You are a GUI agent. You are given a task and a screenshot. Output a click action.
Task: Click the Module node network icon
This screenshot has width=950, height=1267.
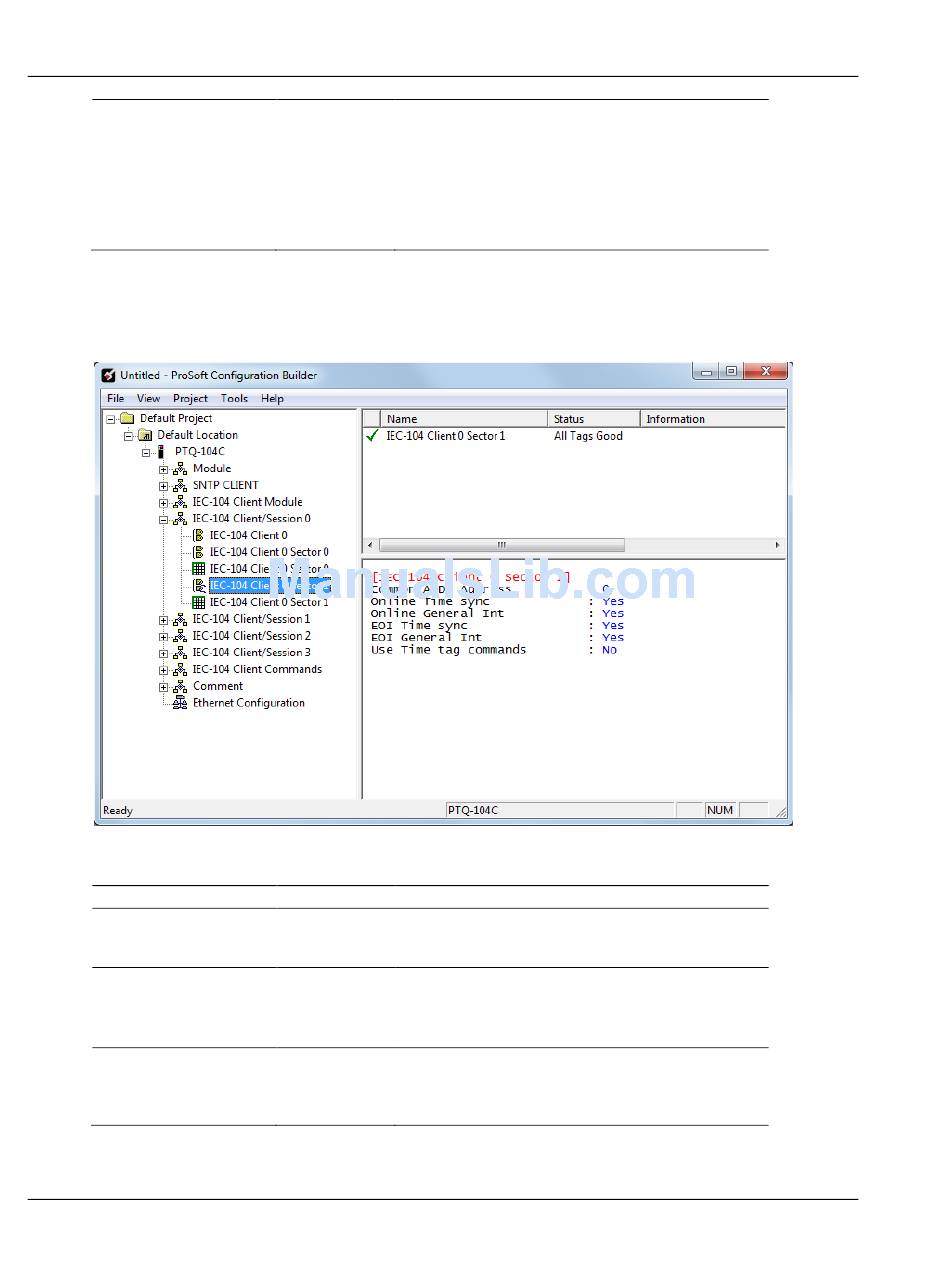point(180,469)
